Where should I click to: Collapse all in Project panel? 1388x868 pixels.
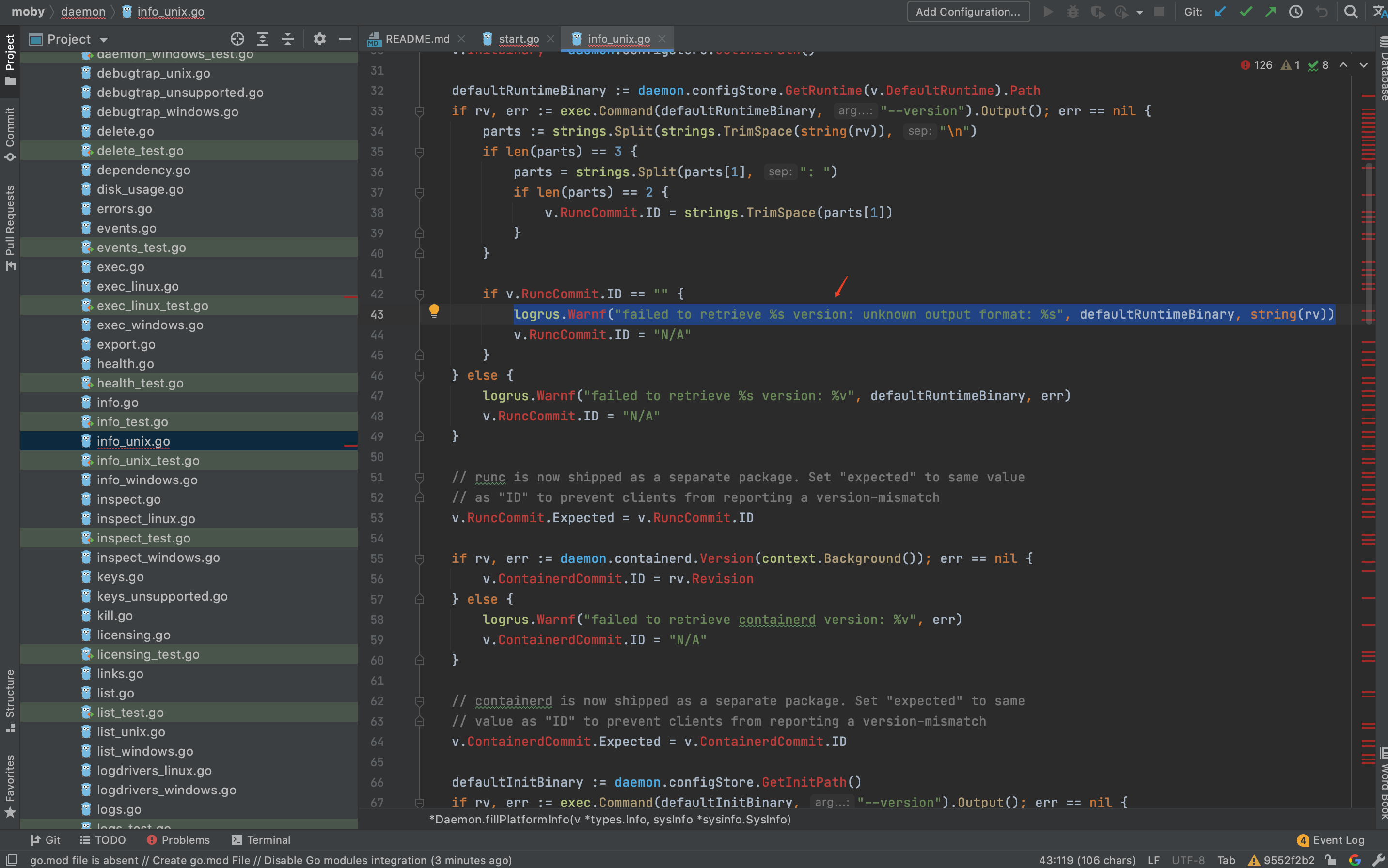coord(288,39)
